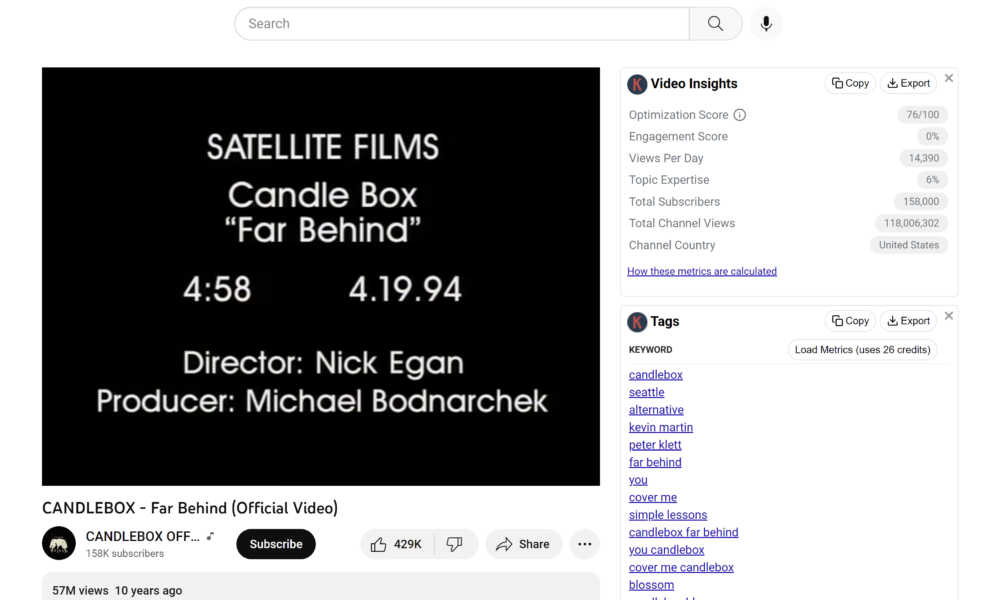
Task: Open the three-dot more actions menu
Action: (585, 544)
